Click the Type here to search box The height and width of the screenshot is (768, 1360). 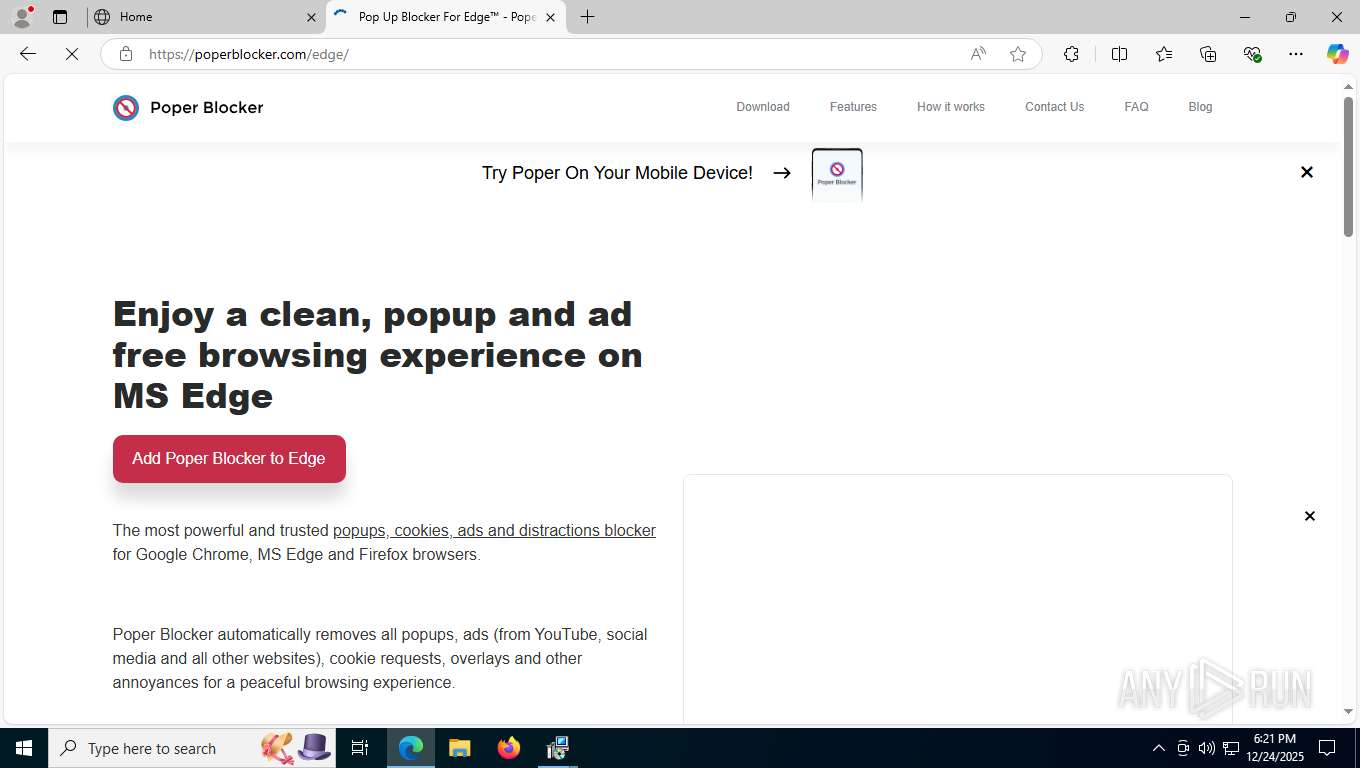point(190,748)
